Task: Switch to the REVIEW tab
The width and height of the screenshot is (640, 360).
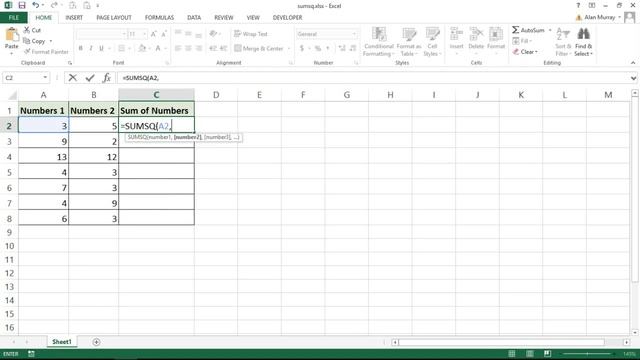Action: (x=224, y=18)
